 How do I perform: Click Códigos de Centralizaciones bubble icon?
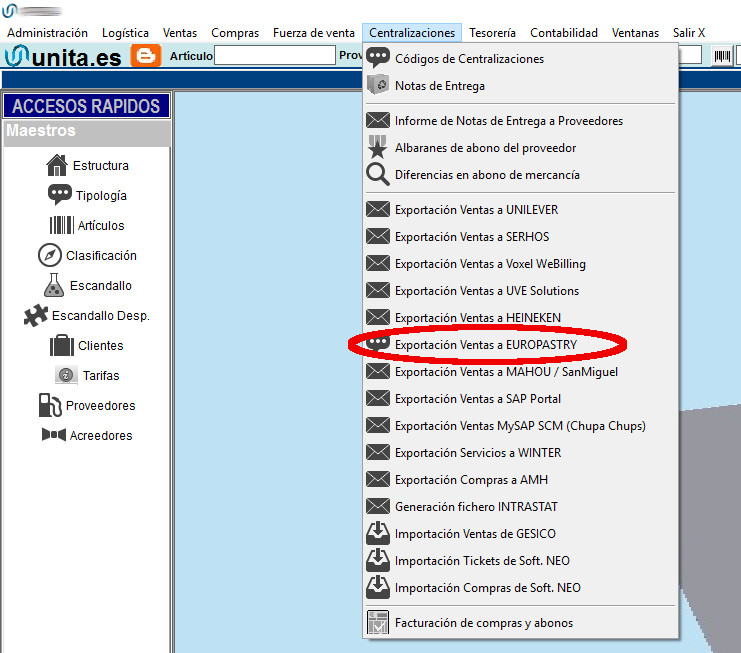pyautogui.click(x=378, y=58)
